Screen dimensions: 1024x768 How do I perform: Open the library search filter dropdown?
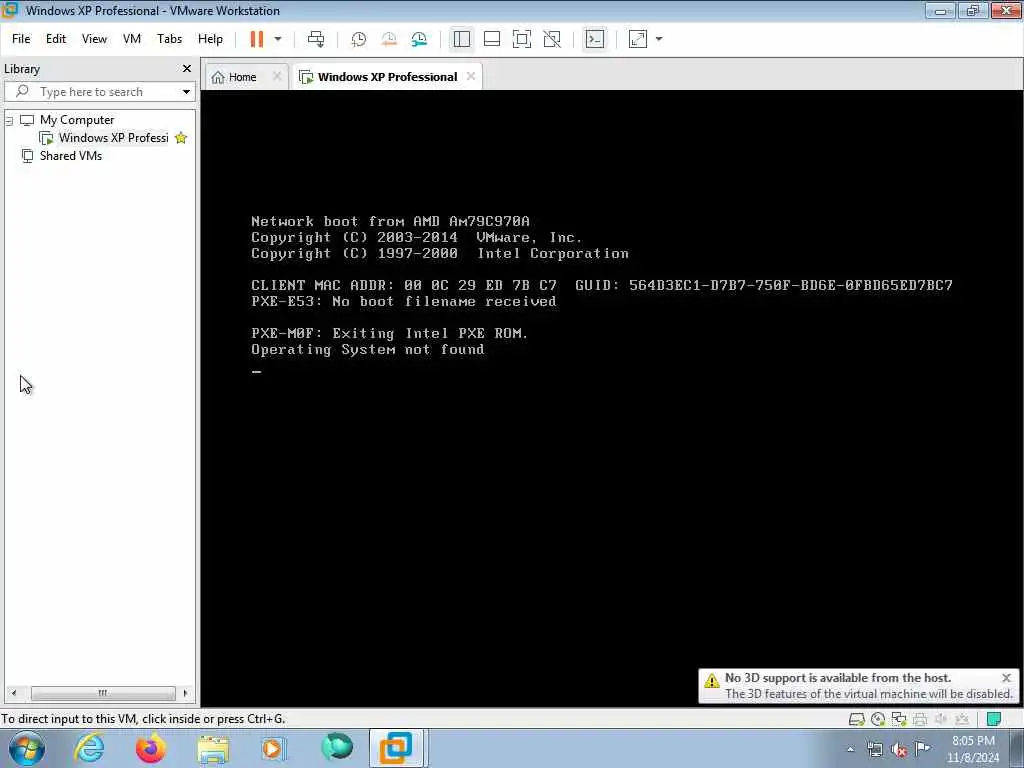coord(186,91)
